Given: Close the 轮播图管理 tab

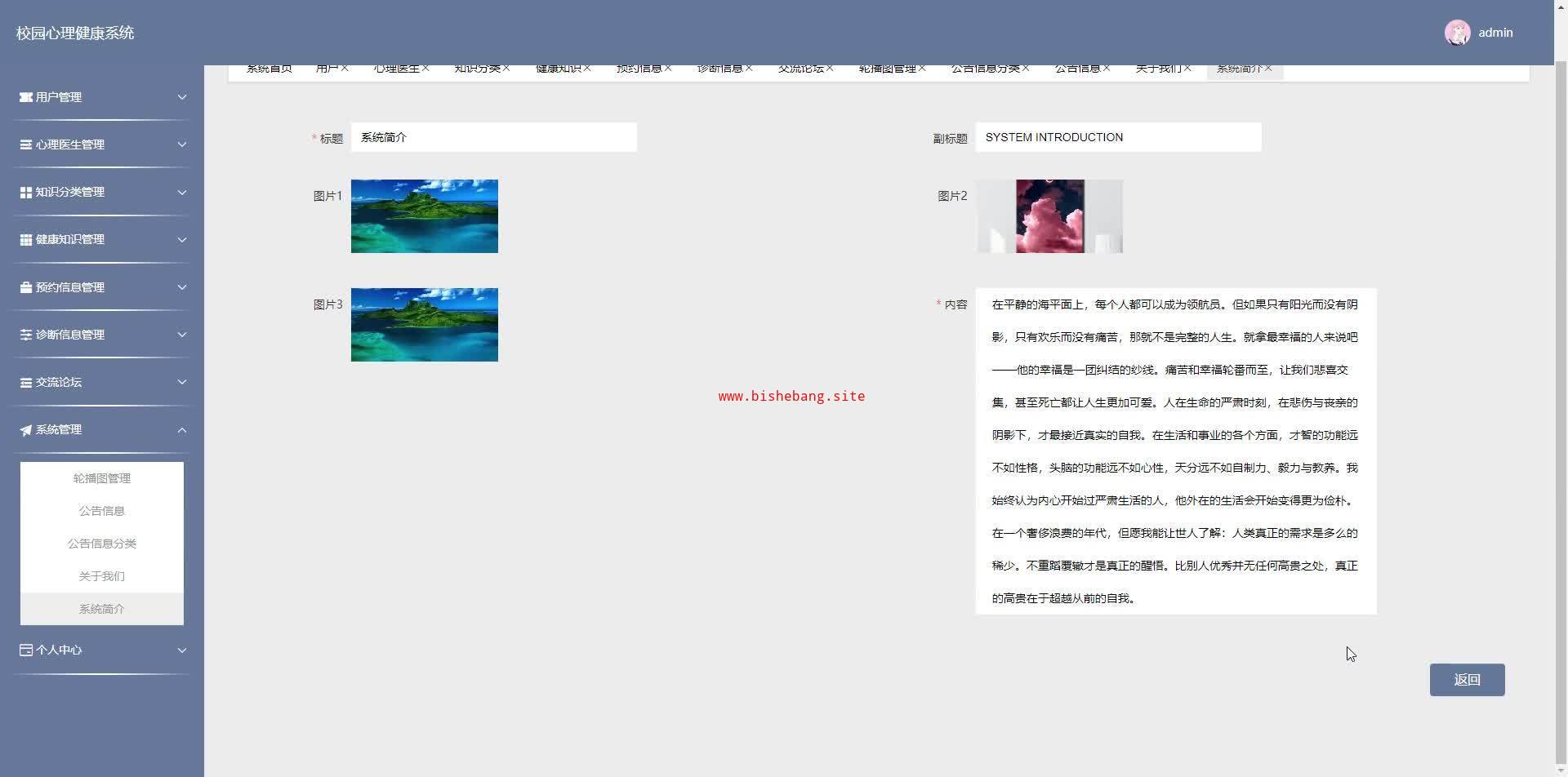Looking at the screenshot, I should pyautogui.click(x=922, y=69).
